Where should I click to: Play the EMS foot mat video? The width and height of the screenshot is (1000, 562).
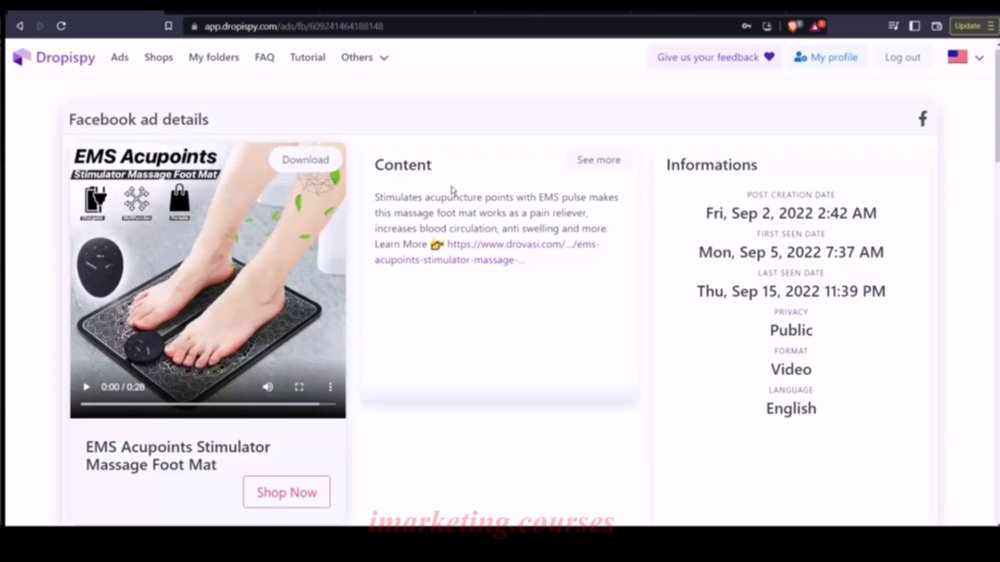[87, 387]
